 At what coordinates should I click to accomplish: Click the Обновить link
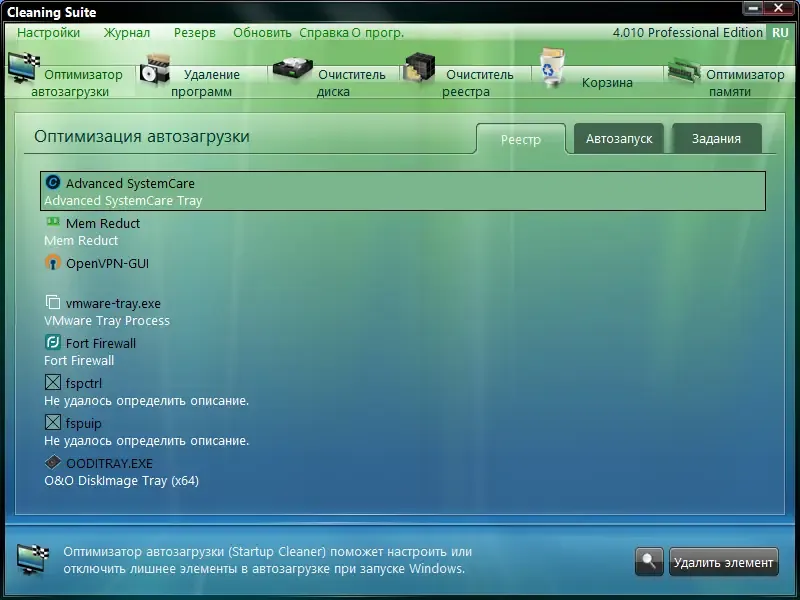(x=262, y=32)
